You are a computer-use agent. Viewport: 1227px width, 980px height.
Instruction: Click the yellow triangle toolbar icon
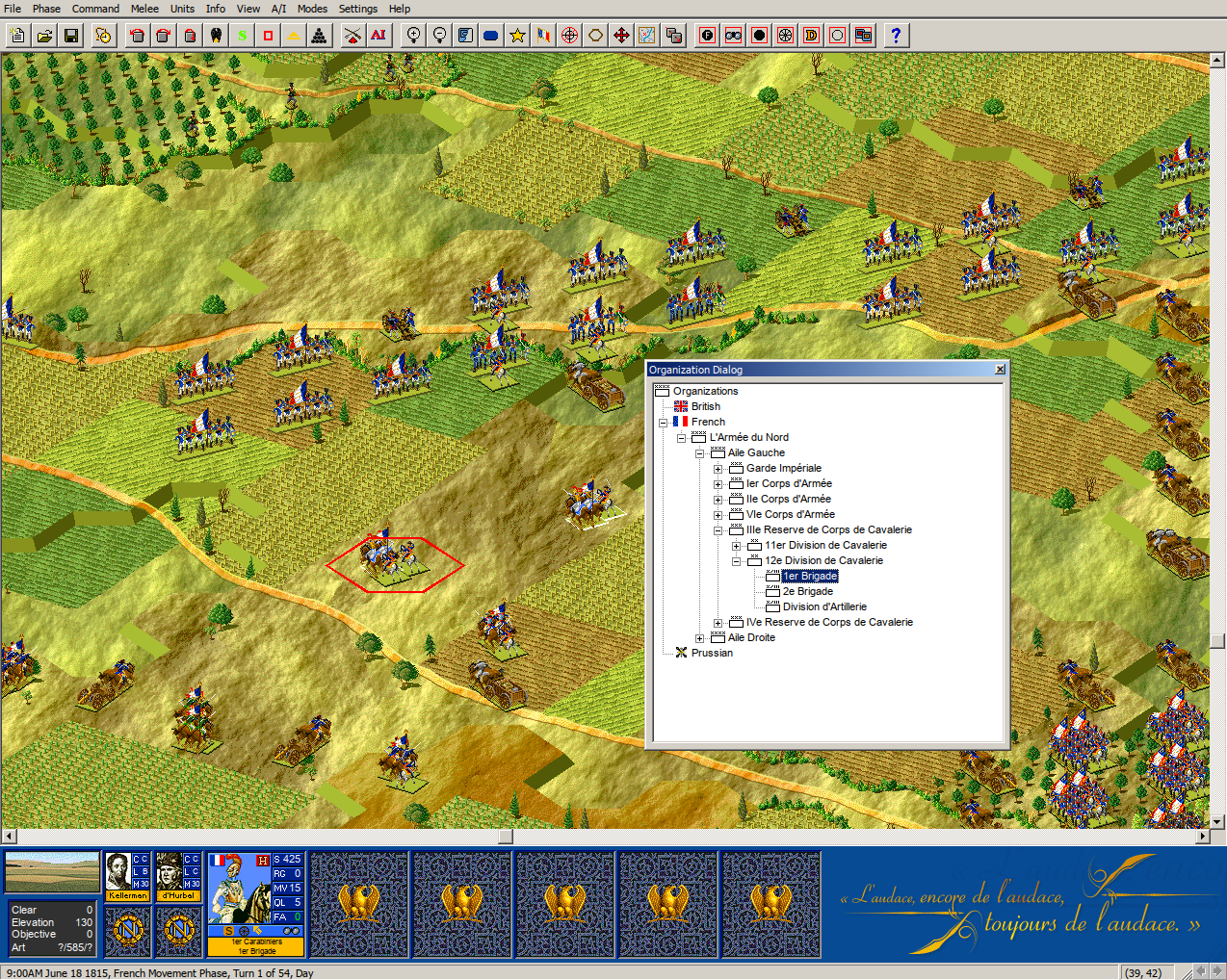coord(294,36)
